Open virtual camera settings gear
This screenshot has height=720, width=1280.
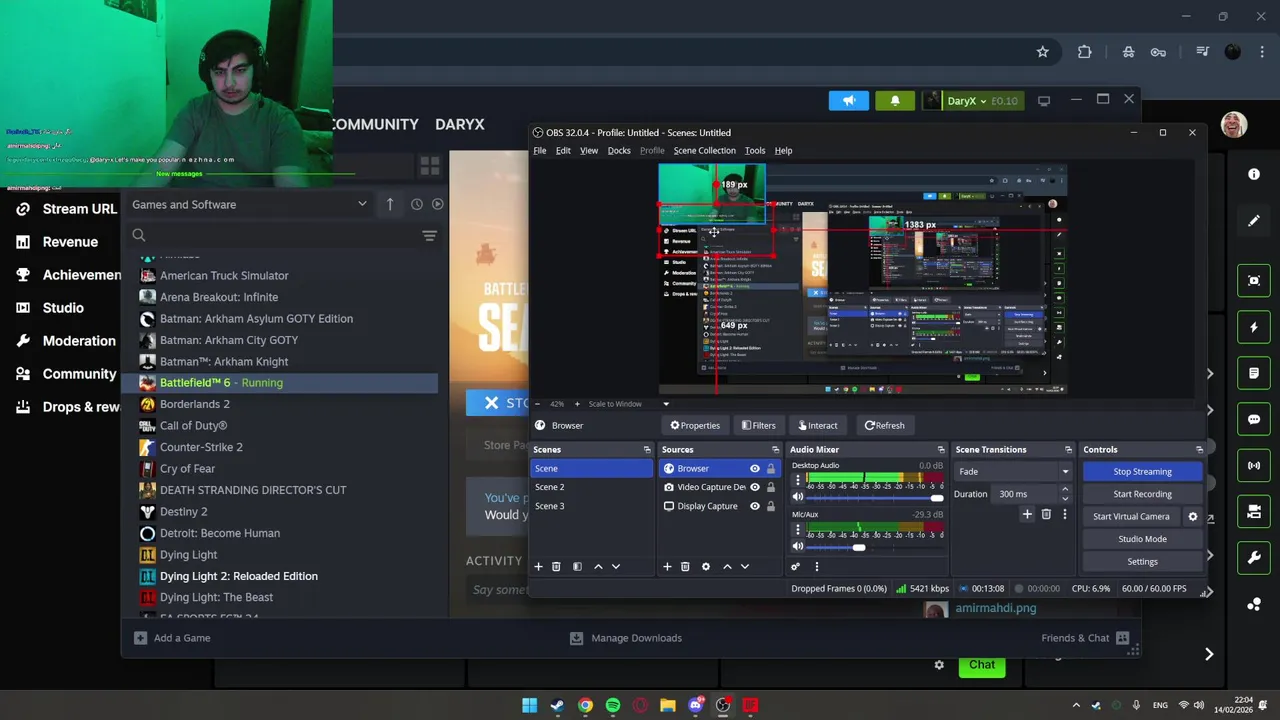pyautogui.click(x=1192, y=516)
